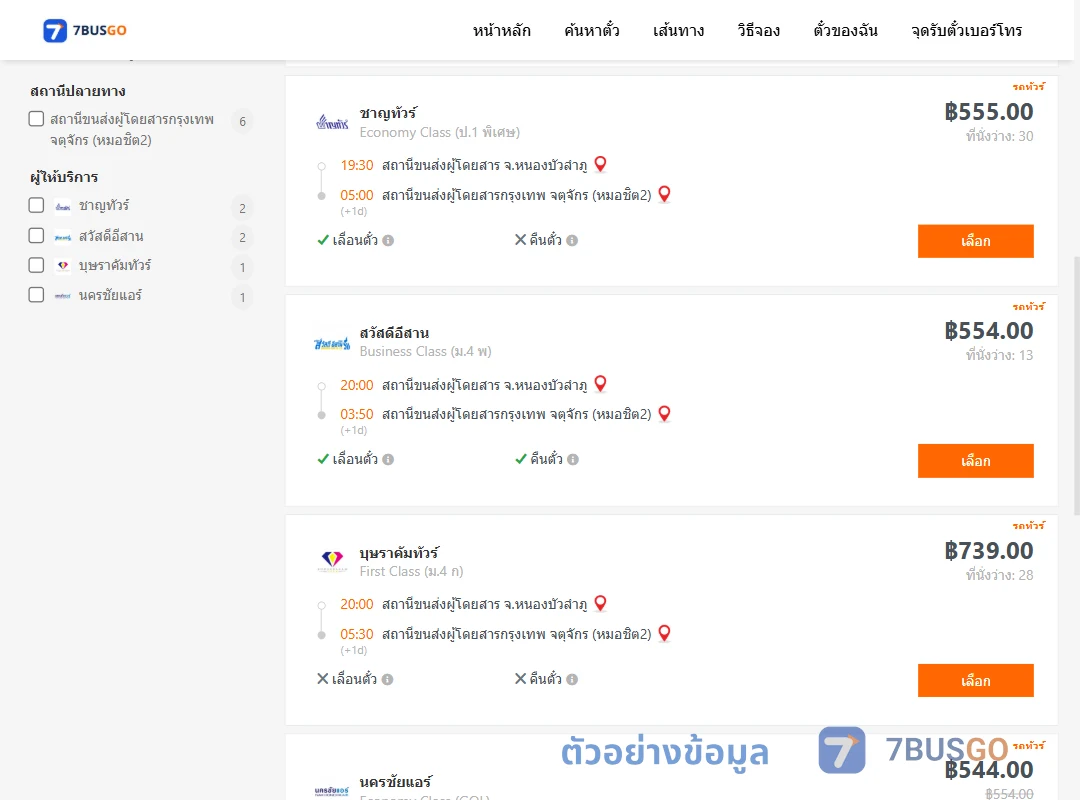The height and width of the screenshot is (800, 1080).
Task: Click the 05:30 arrival time
Action: 357,634
